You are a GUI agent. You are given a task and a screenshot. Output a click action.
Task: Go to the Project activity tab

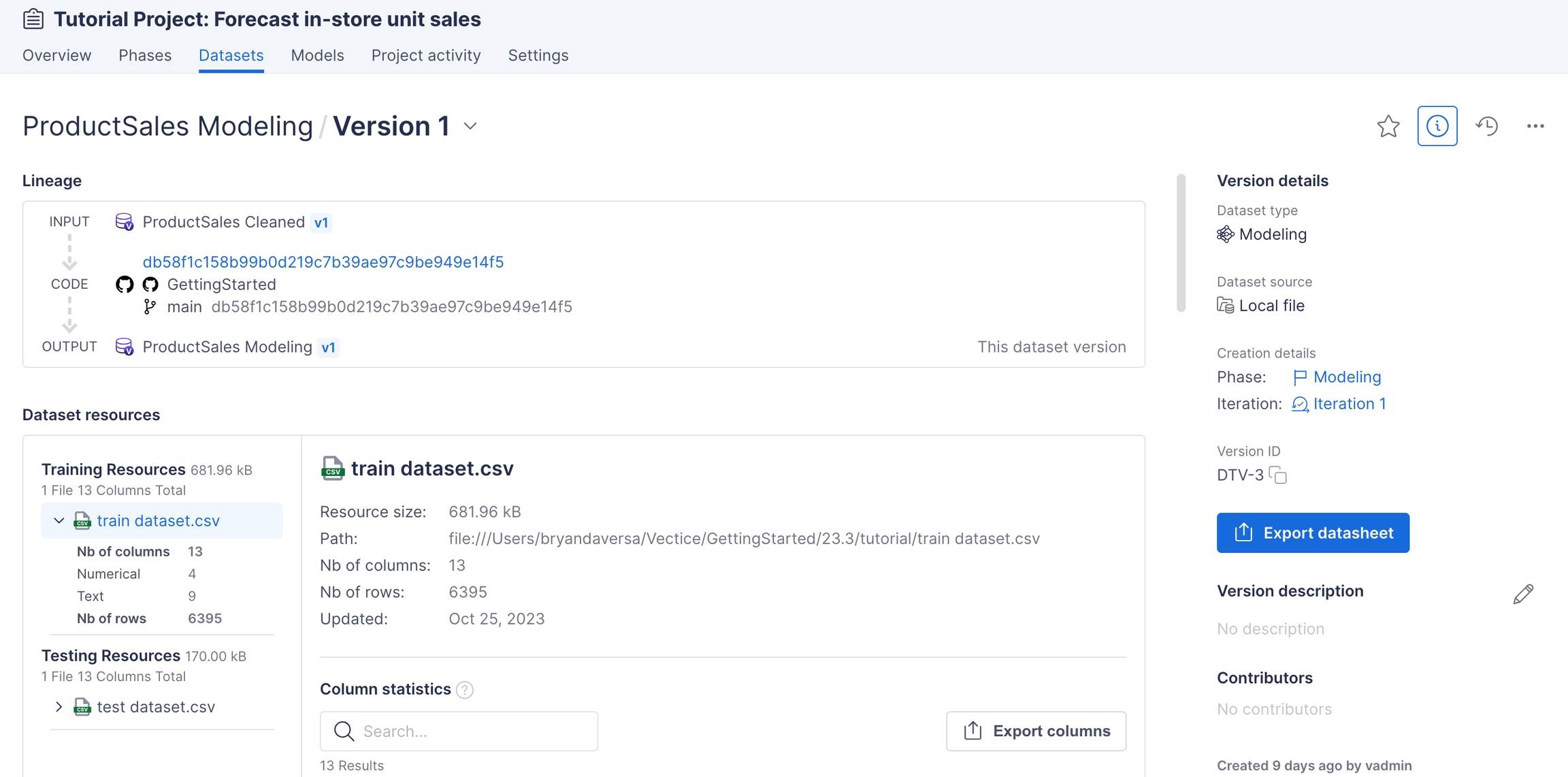pos(426,55)
